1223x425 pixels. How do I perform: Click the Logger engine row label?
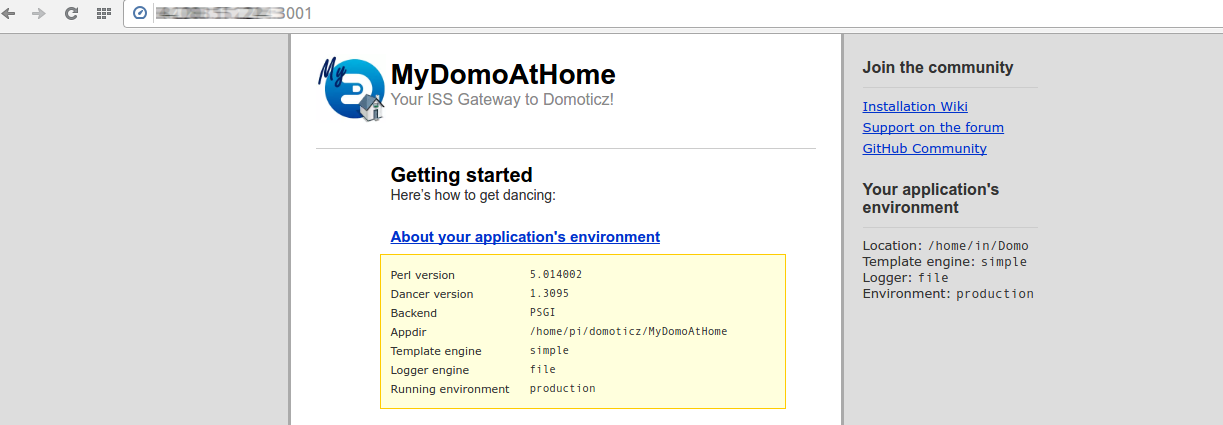pyautogui.click(x=431, y=370)
